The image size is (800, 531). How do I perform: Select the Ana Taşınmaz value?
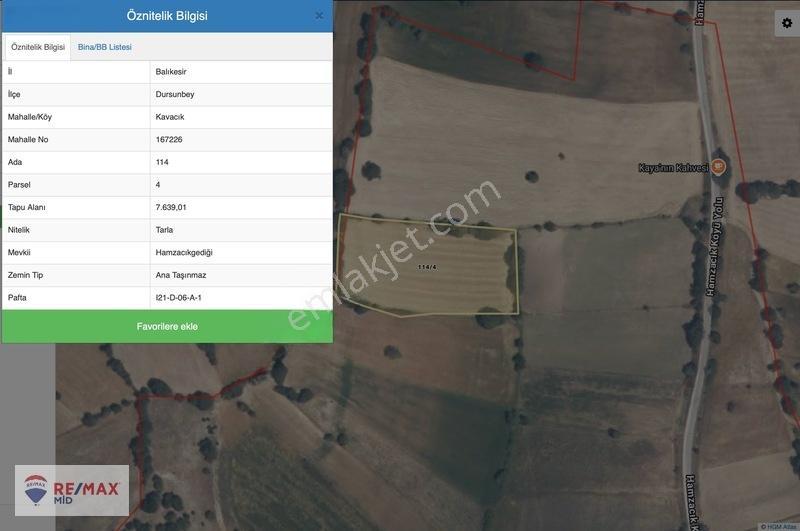coord(181,275)
